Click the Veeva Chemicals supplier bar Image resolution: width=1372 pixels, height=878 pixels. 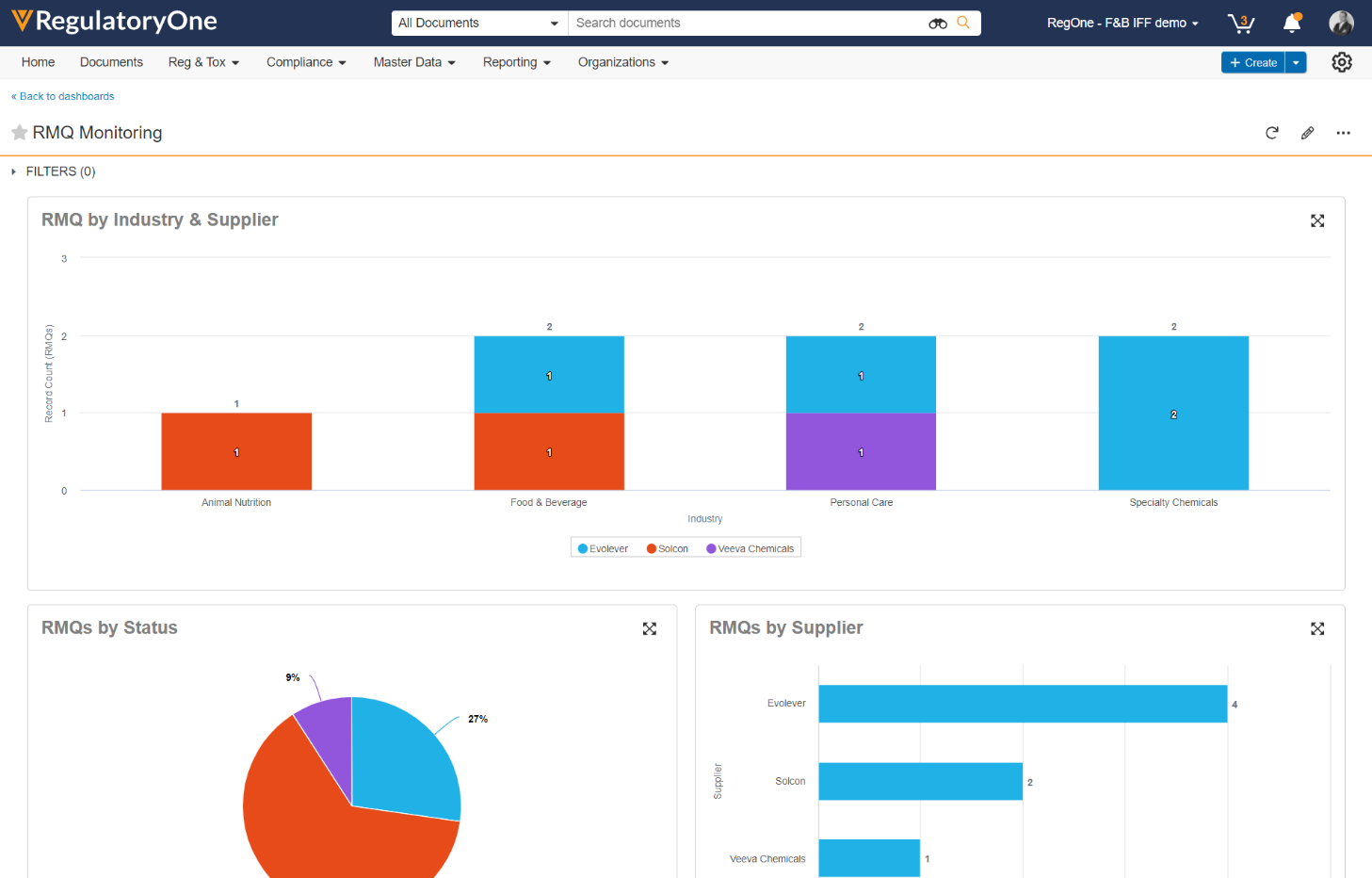coord(869,858)
